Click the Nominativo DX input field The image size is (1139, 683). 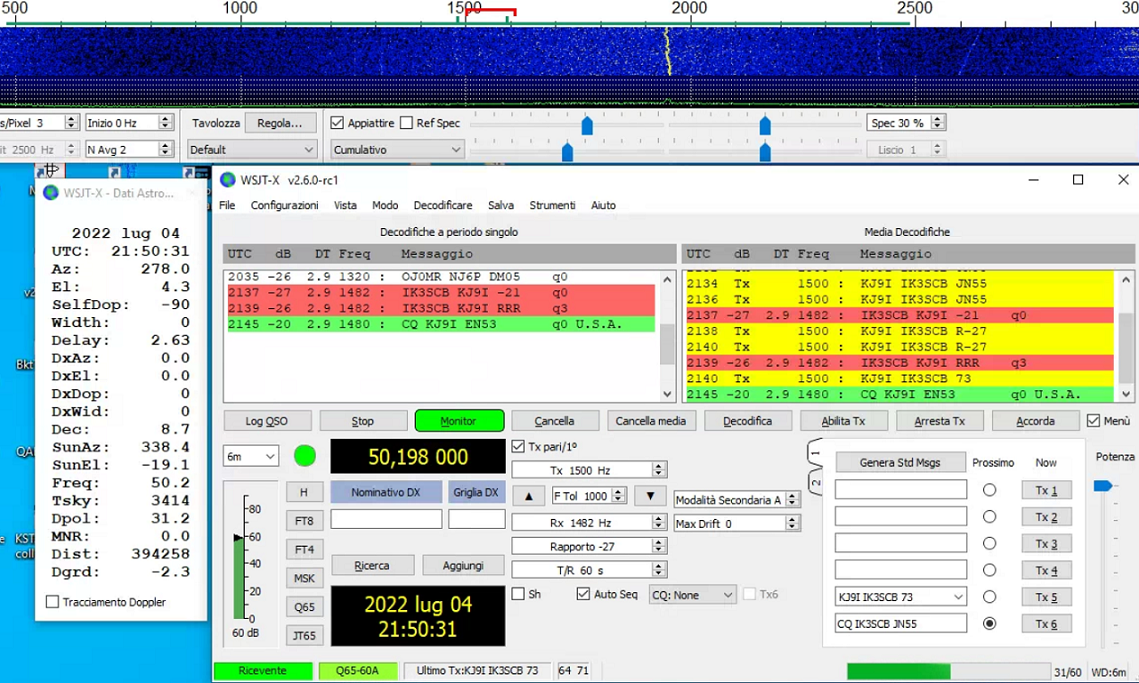coord(386,519)
